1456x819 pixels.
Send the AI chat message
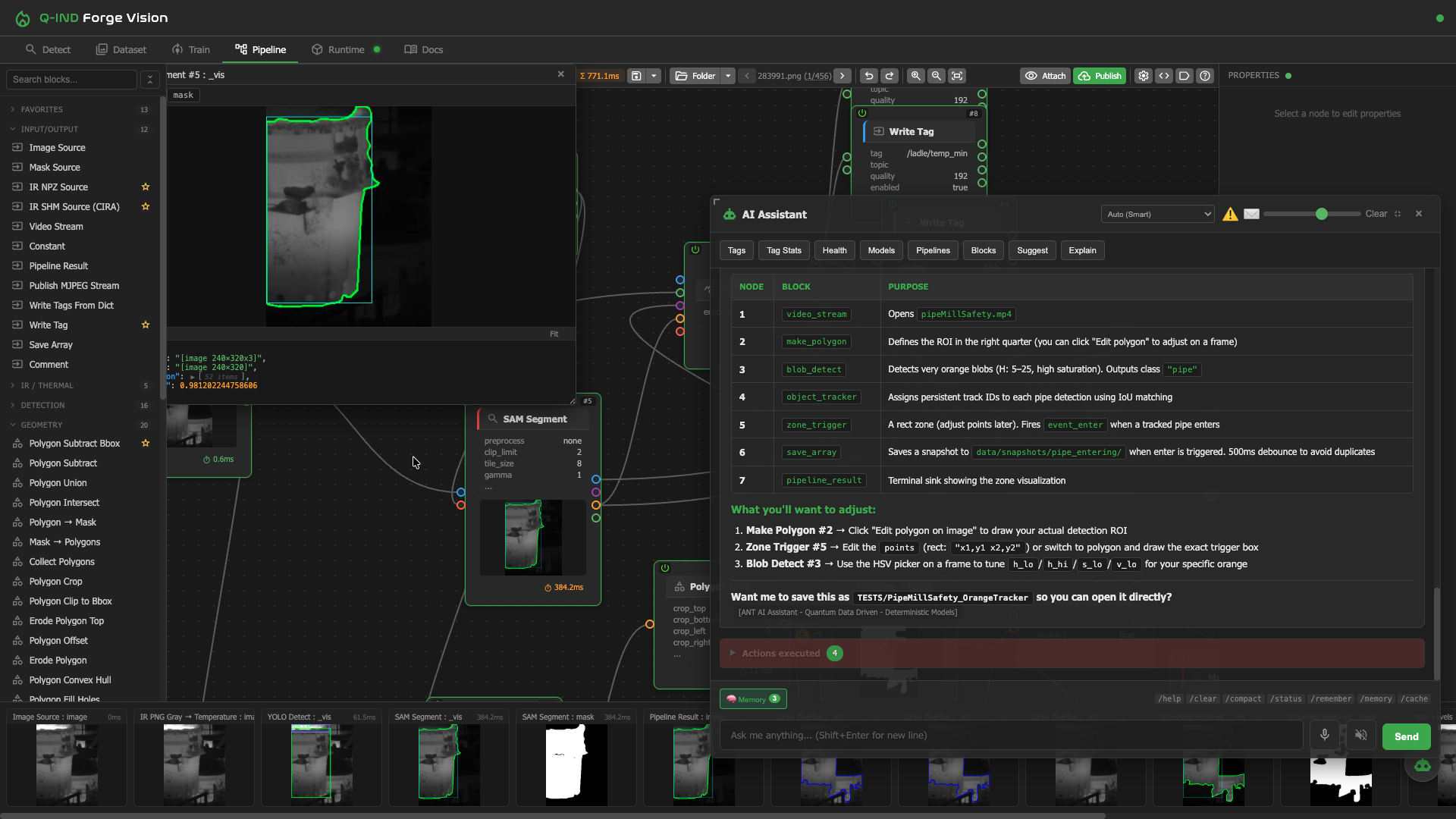(x=1406, y=736)
